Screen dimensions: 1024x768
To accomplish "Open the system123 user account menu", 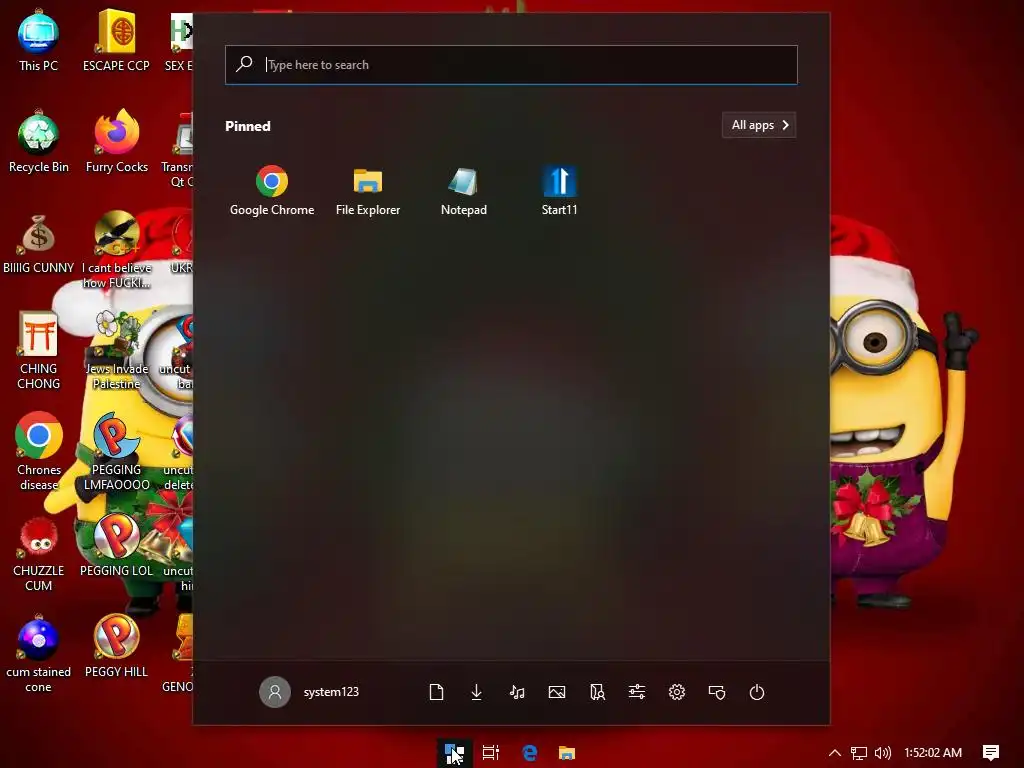I will [310, 692].
